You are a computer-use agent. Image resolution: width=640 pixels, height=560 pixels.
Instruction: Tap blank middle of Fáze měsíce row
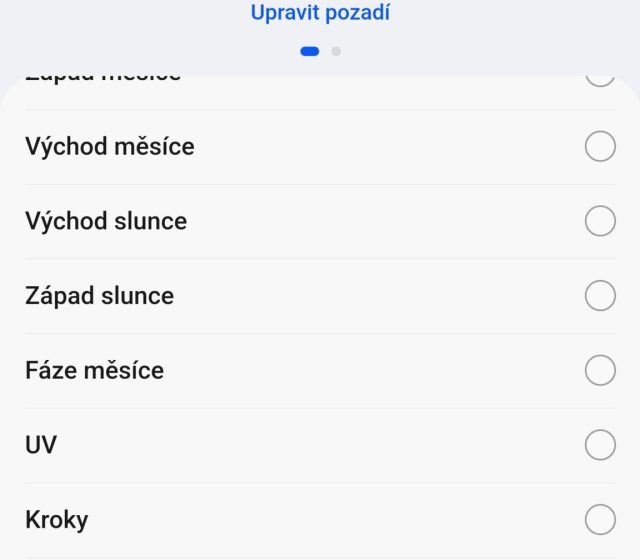[370, 371]
